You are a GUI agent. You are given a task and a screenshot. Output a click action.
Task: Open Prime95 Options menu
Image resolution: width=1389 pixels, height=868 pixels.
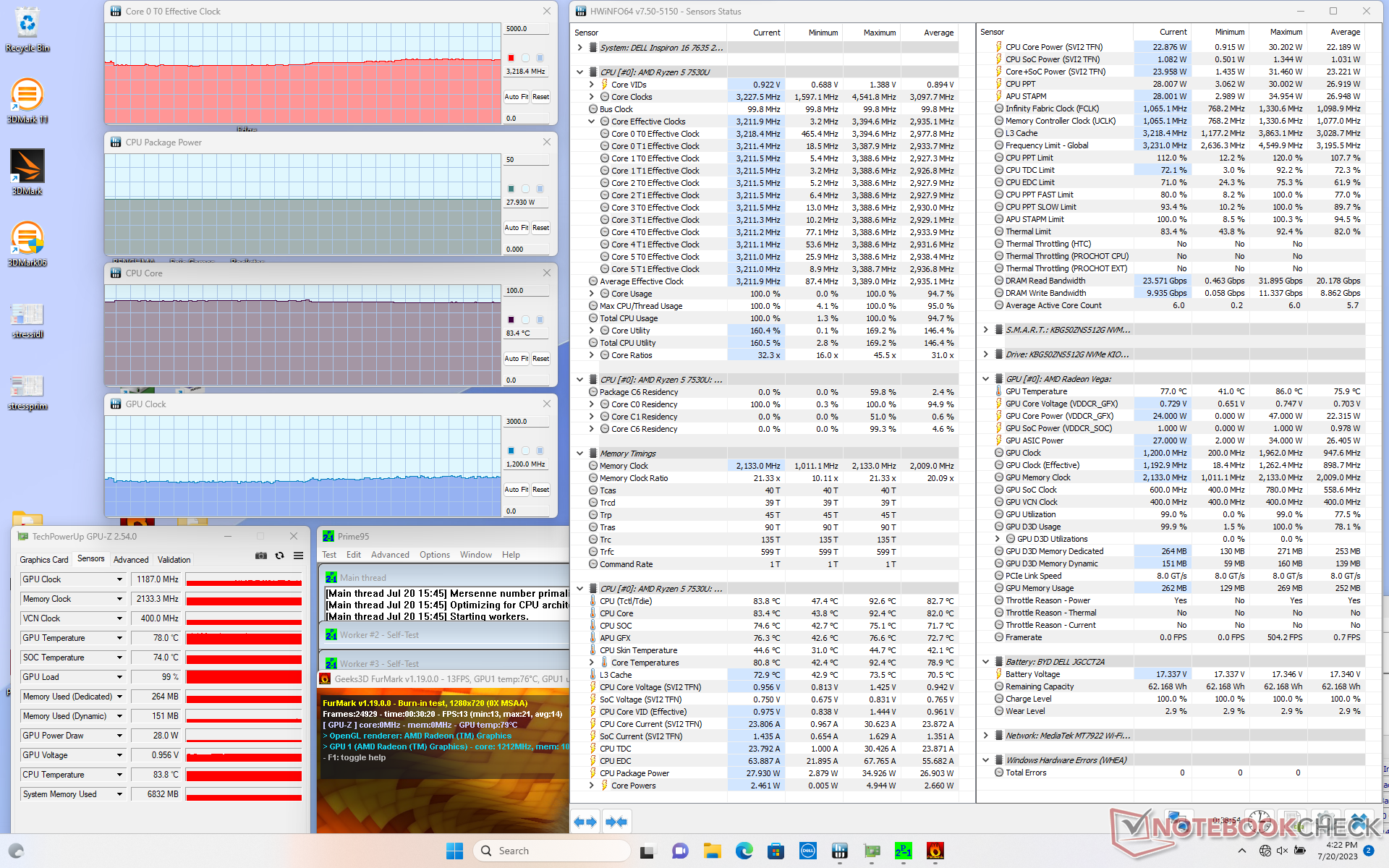point(434,555)
